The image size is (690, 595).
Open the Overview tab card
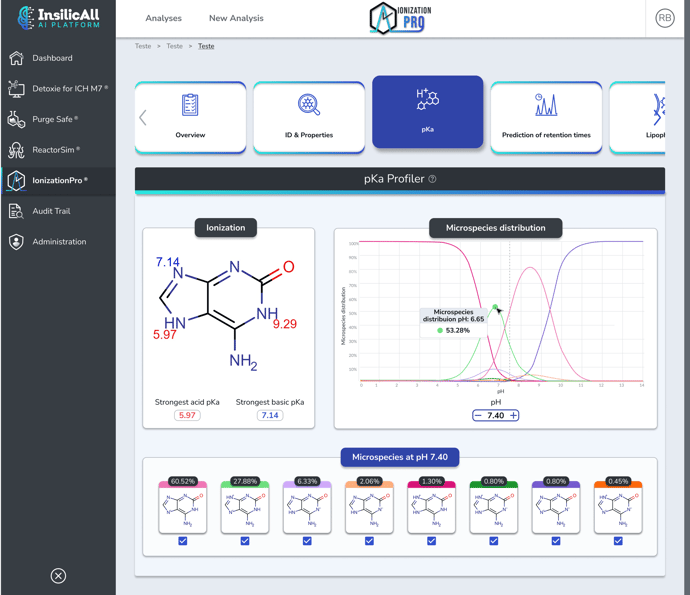tap(190, 118)
